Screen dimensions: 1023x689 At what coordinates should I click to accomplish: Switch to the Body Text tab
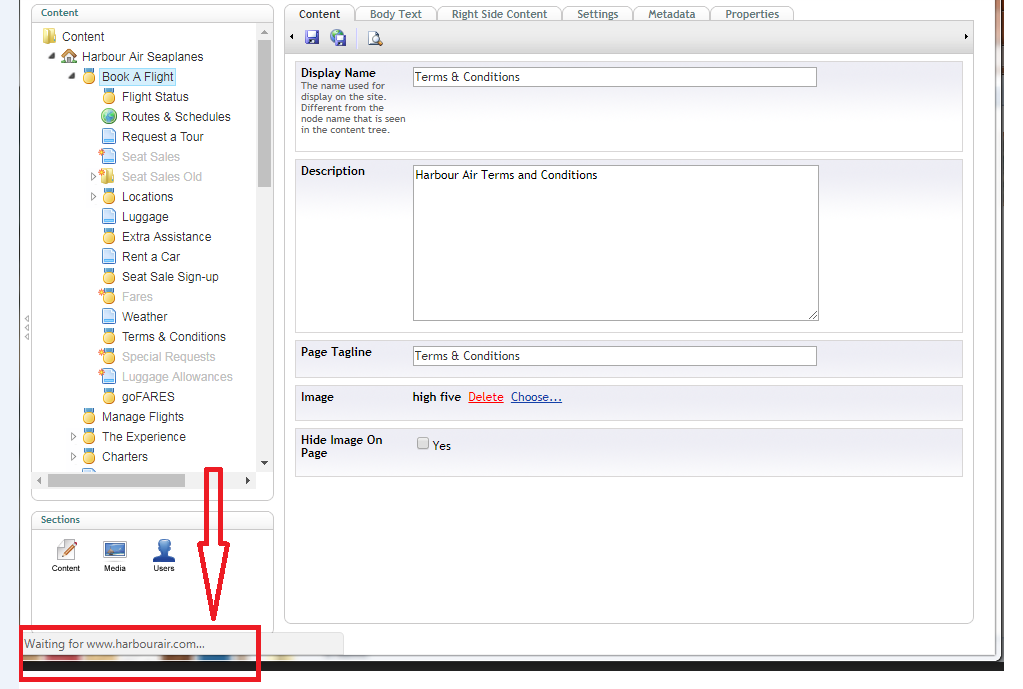coord(395,14)
